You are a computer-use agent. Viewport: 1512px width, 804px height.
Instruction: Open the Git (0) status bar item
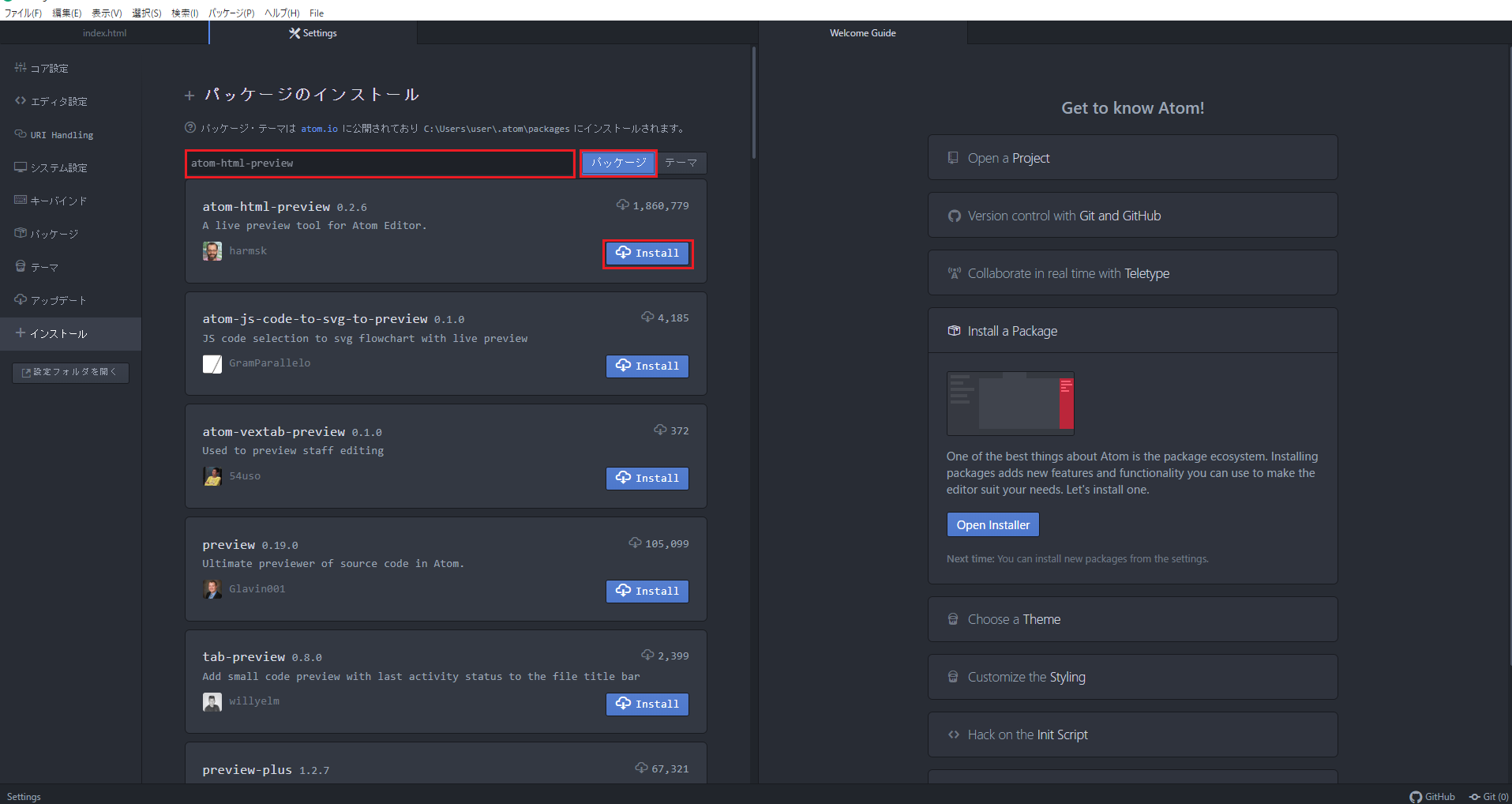1488,796
